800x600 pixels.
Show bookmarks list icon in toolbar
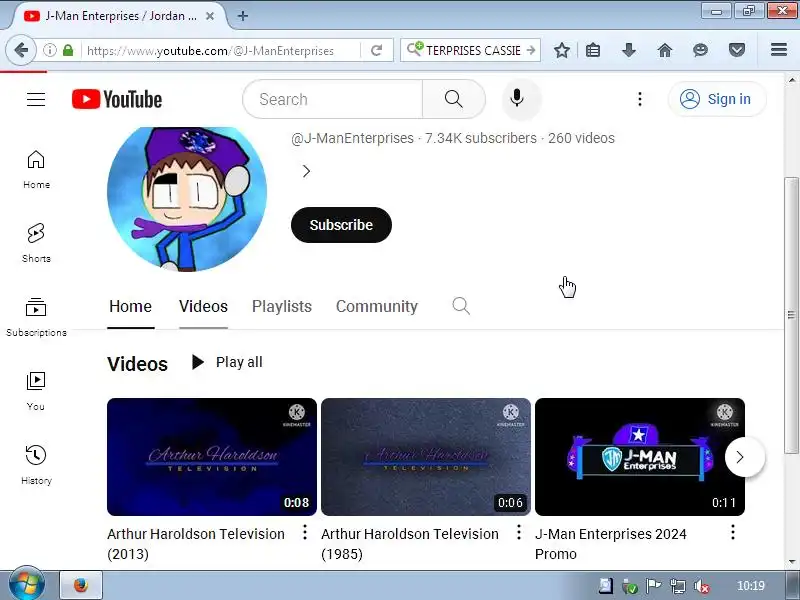[593, 51]
